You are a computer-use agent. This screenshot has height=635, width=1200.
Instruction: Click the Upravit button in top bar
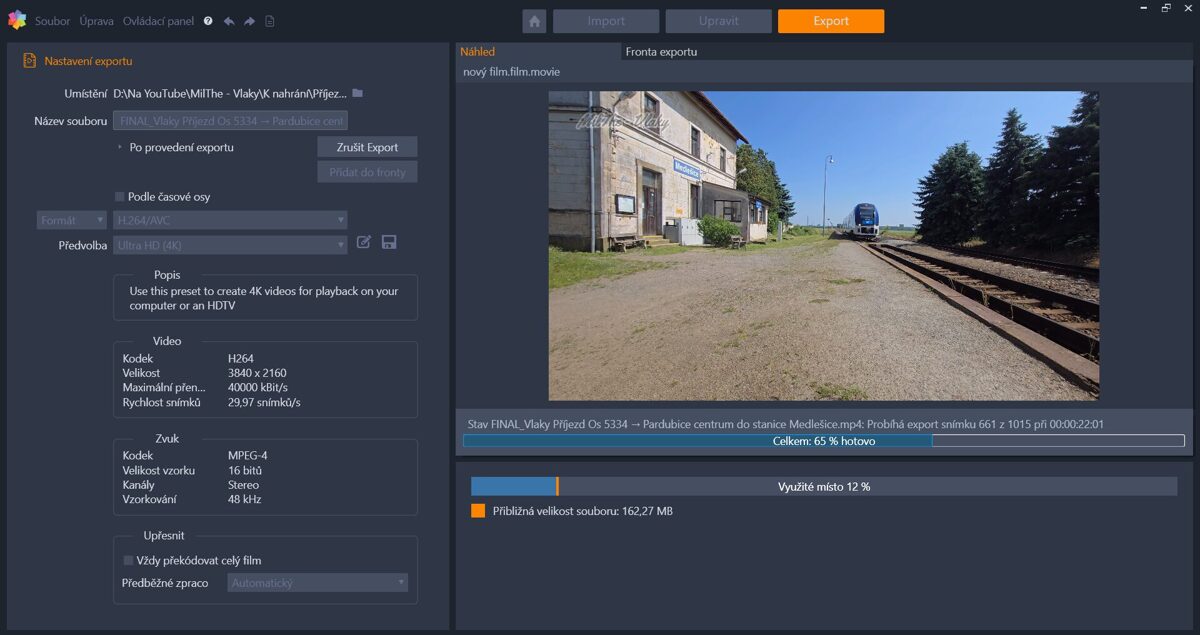[x=718, y=21]
